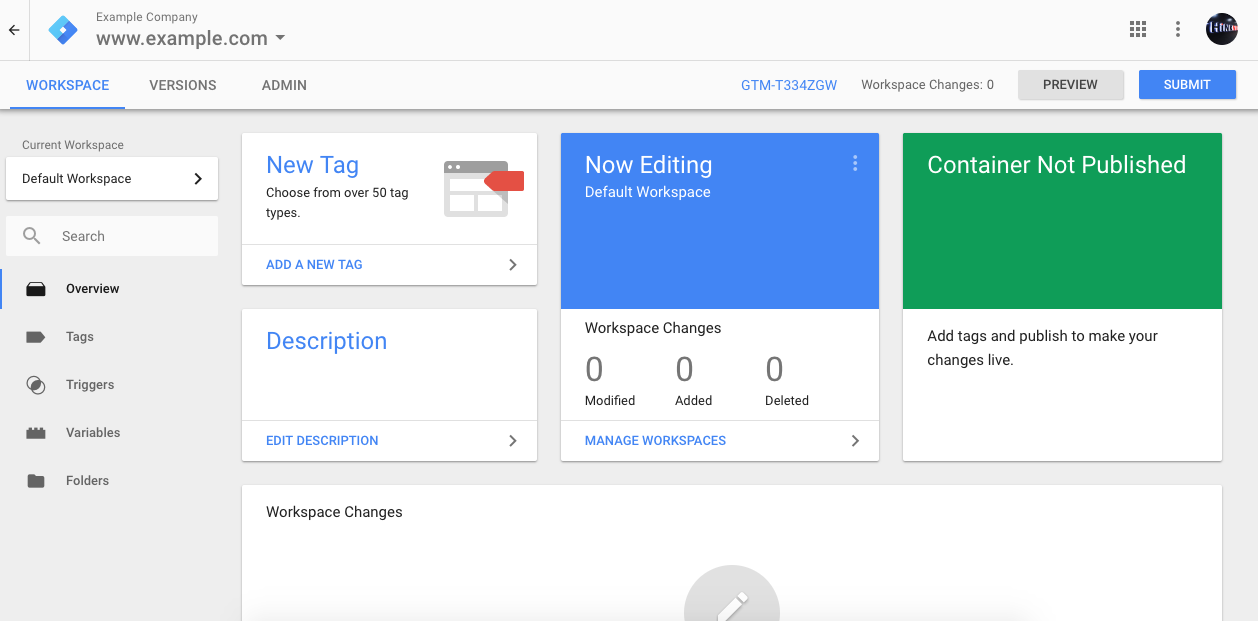Click 'Add tags and publish' message text
Image resolution: width=1258 pixels, height=621 pixels.
[x=1042, y=348]
